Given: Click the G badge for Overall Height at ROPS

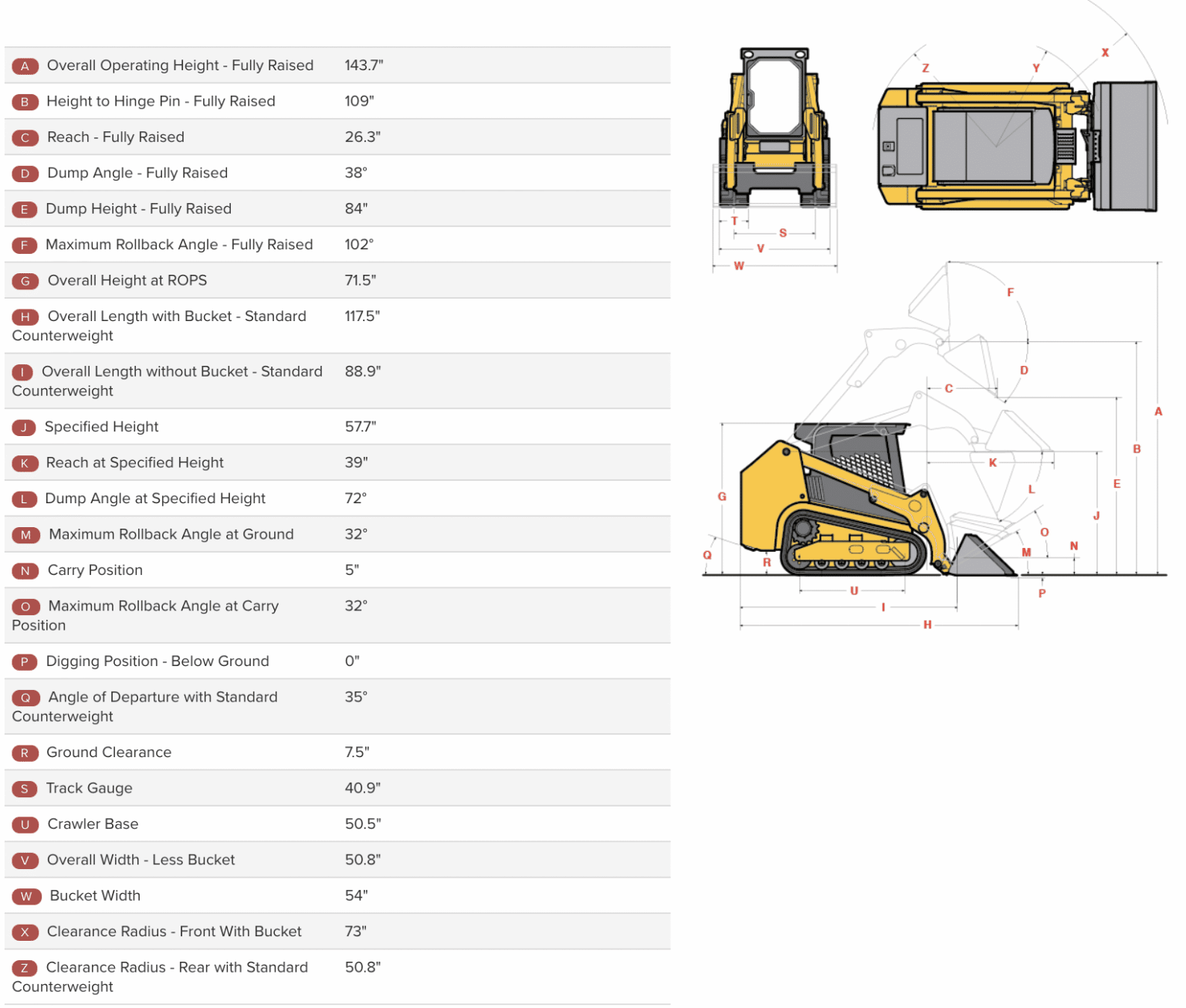Looking at the screenshot, I should pos(25,280).
